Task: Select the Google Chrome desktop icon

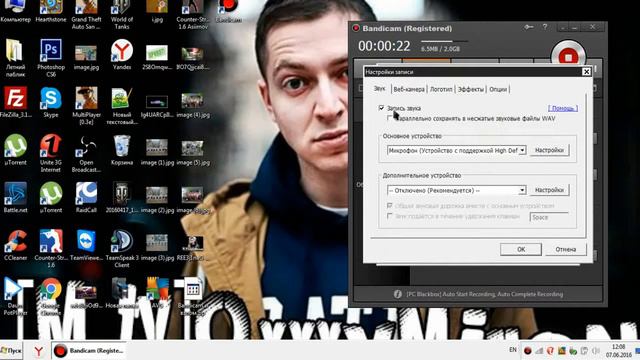Action: pyautogui.click(x=51, y=296)
